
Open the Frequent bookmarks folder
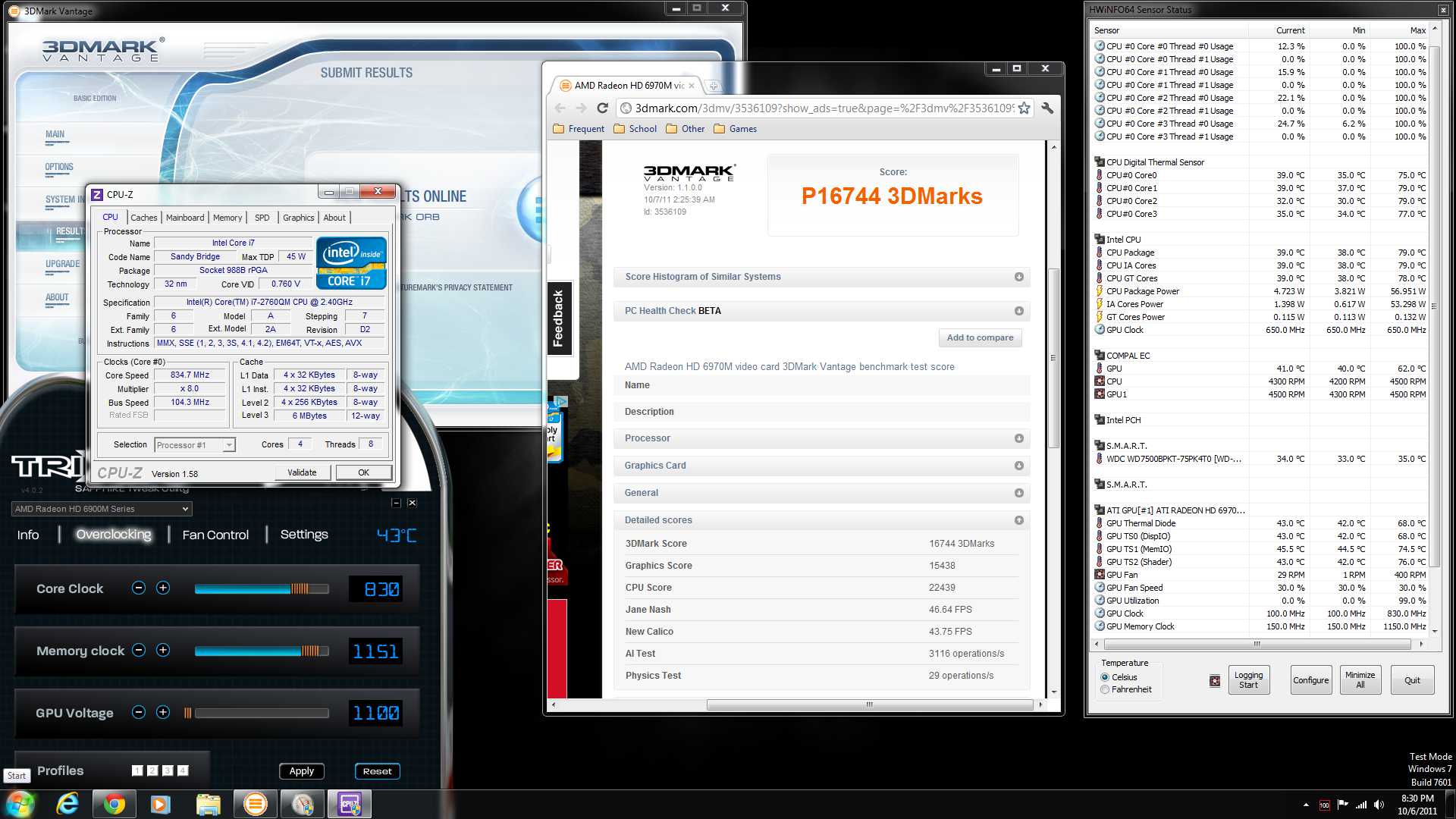tap(579, 129)
